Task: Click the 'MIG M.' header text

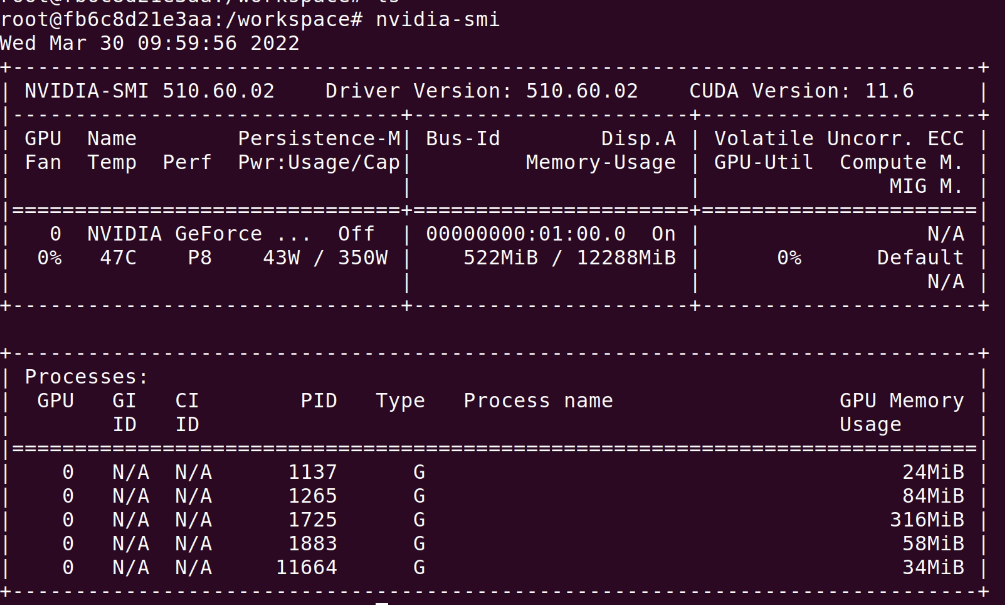Action: [x=926, y=186]
